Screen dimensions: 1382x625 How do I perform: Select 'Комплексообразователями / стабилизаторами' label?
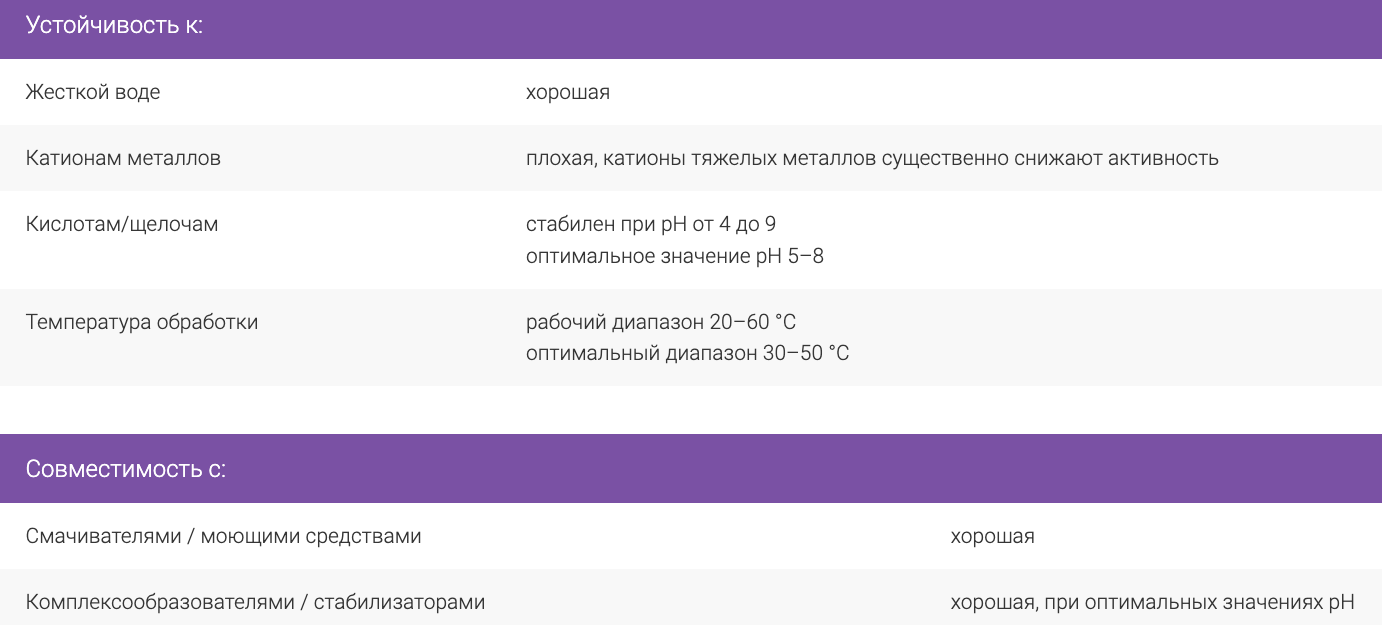255,602
